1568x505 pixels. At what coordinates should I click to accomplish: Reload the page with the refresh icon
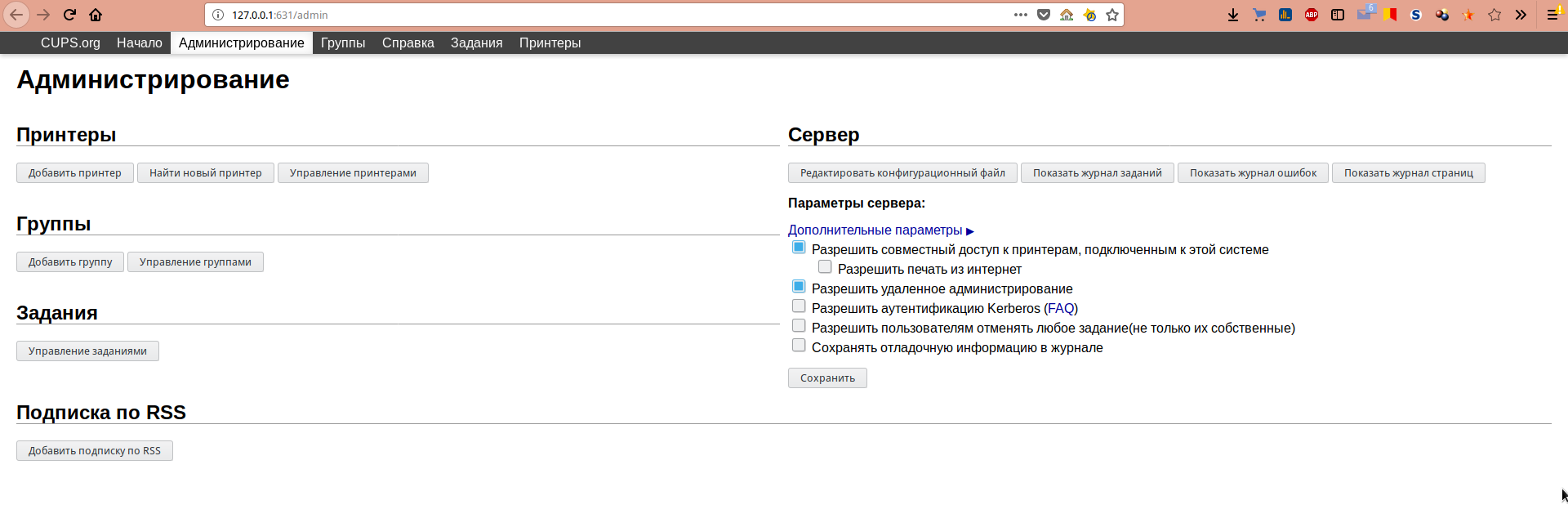(69, 15)
